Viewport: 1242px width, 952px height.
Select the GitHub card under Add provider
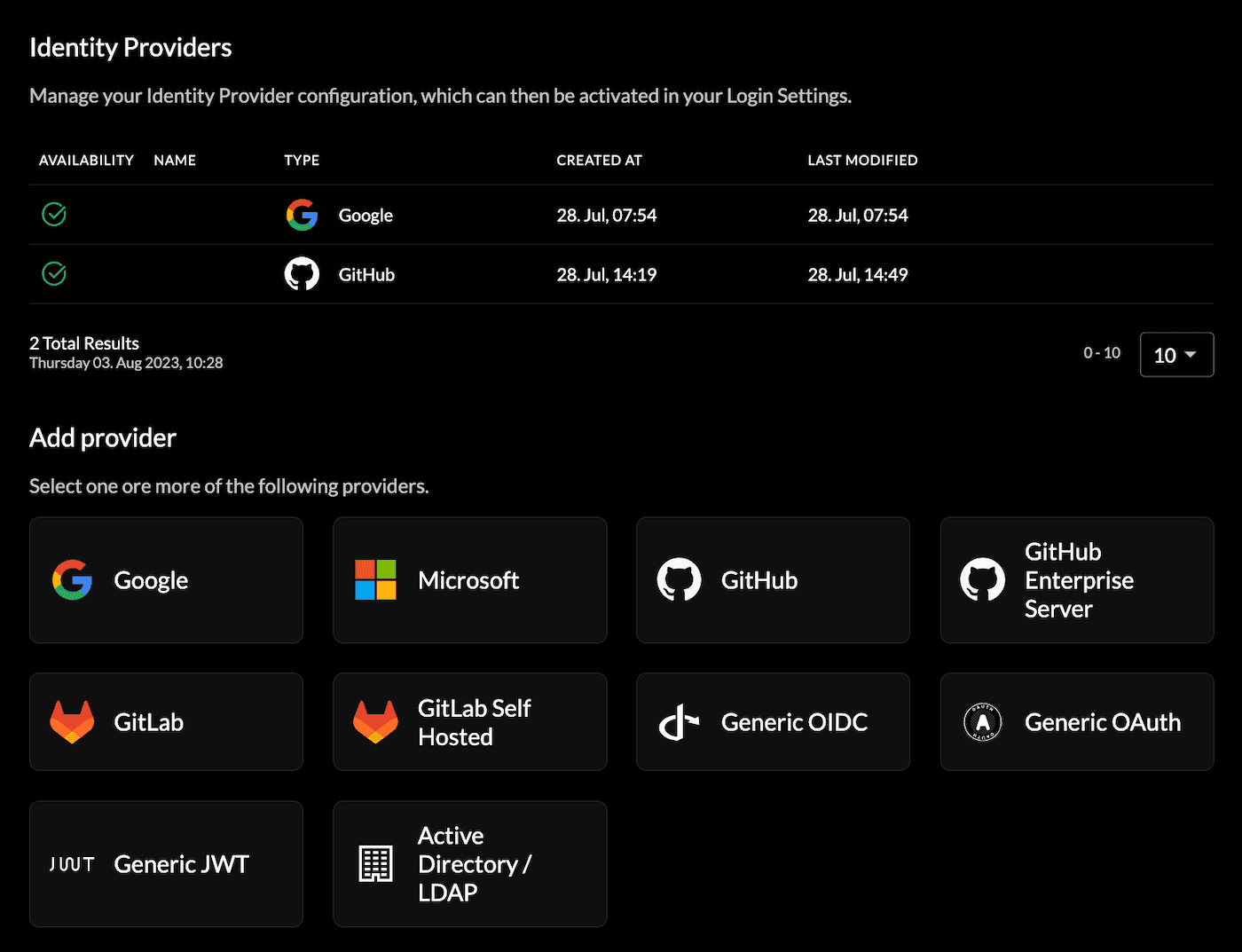(773, 580)
